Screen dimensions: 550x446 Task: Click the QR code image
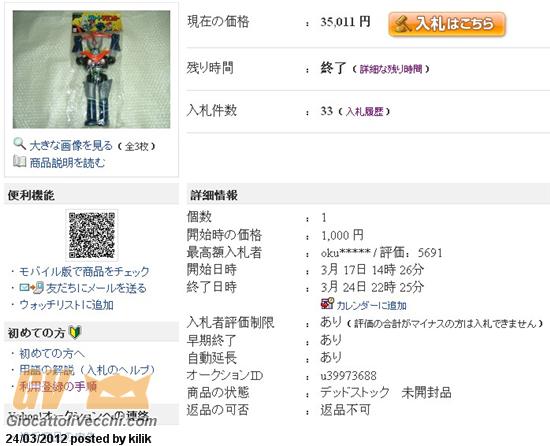tap(92, 235)
